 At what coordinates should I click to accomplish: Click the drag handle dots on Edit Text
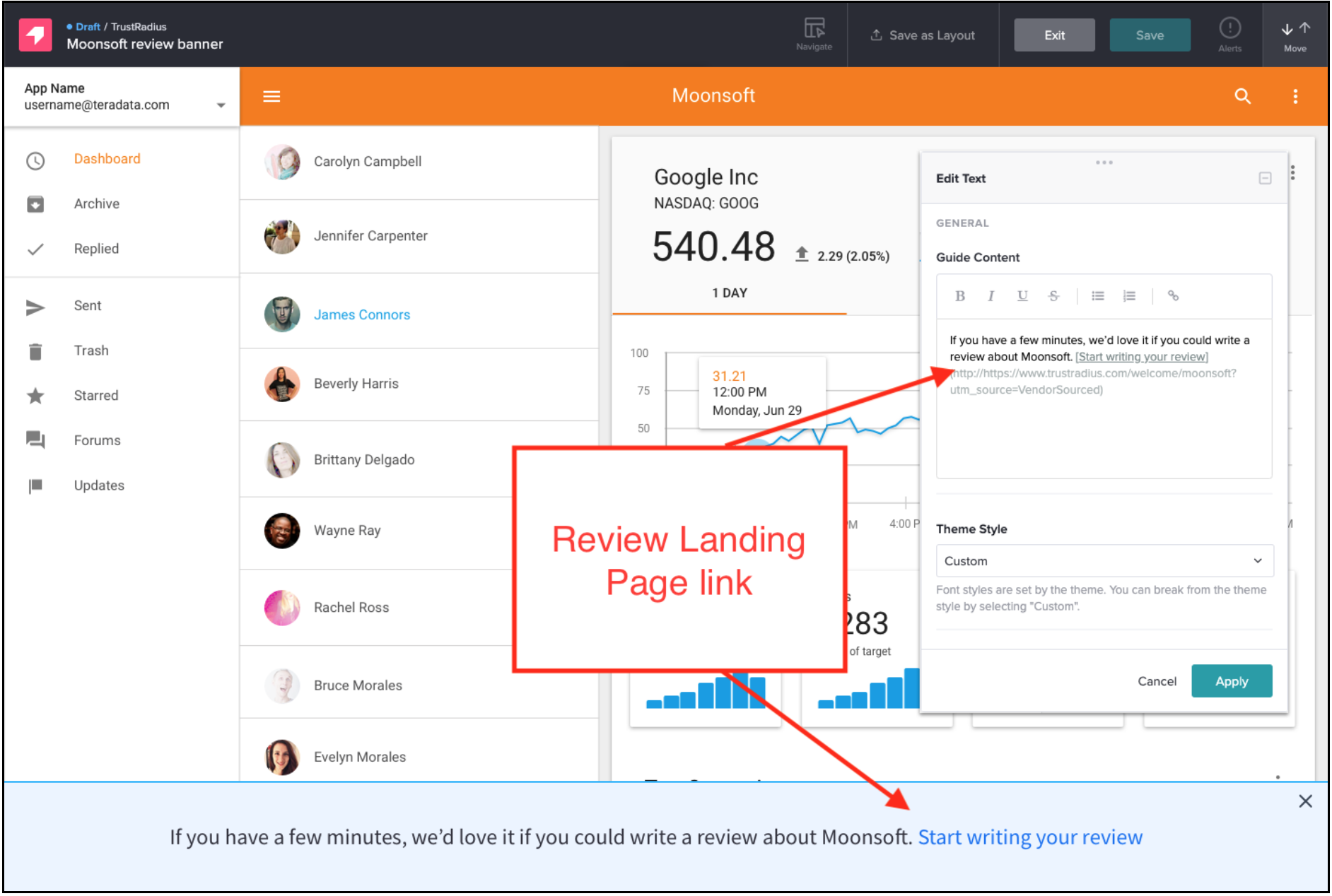pyautogui.click(x=1104, y=163)
